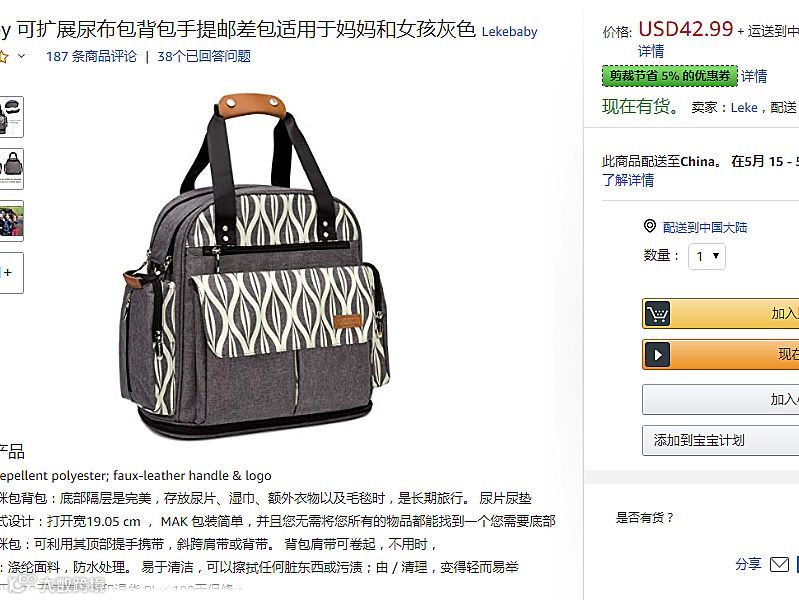Open the 38个已回答问题 link
The image size is (799, 600).
[204, 56]
